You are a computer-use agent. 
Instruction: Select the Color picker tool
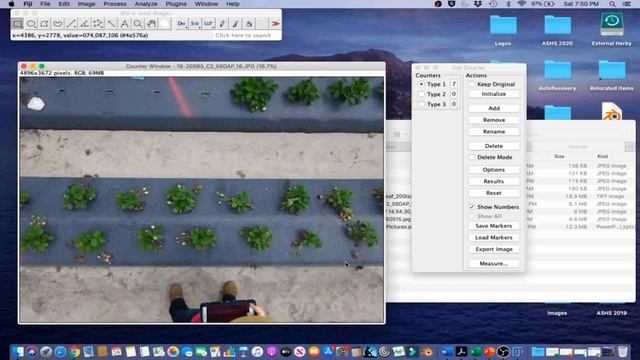pos(164,24)
